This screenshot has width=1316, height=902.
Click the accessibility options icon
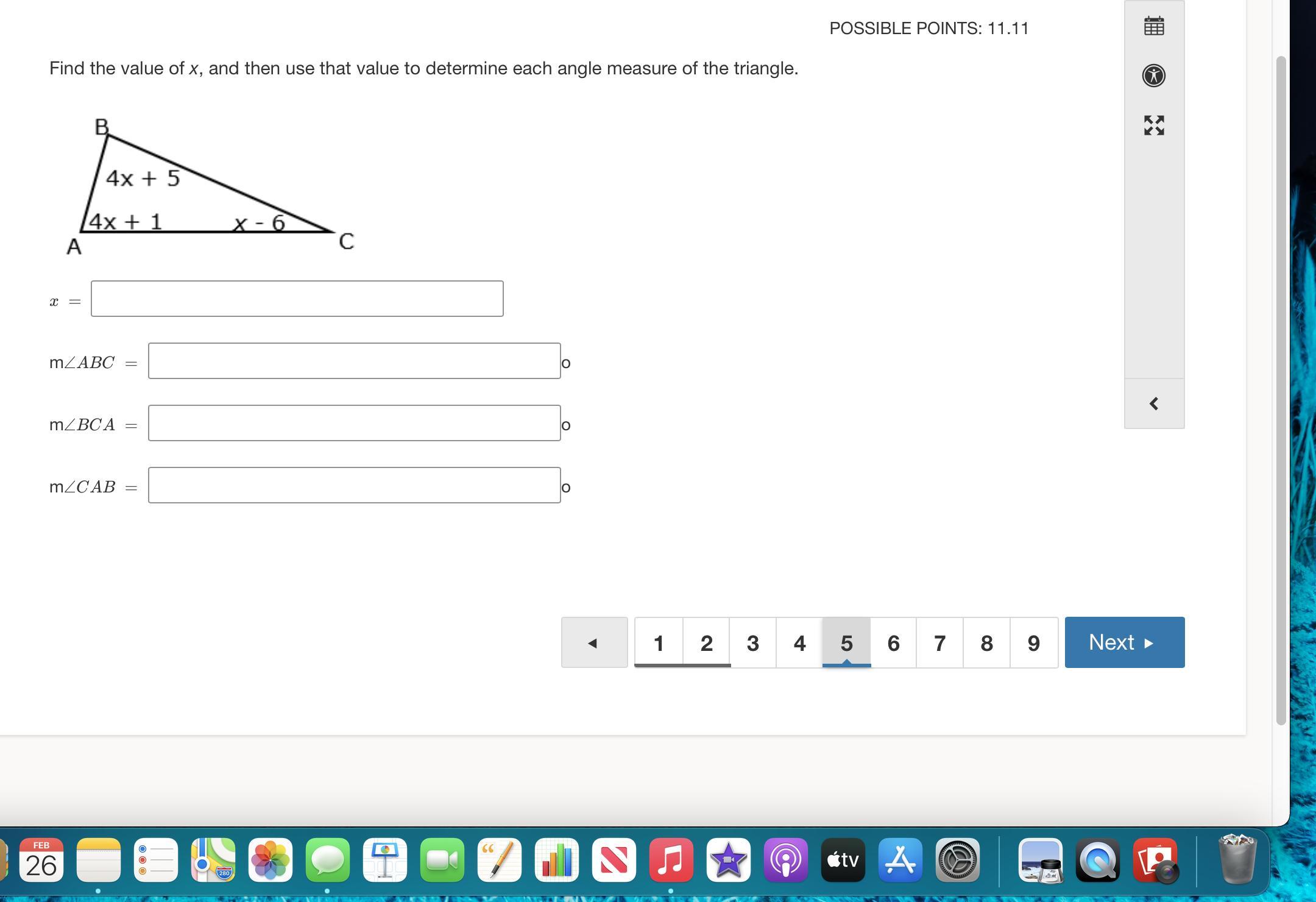[x=1153, y=76]
